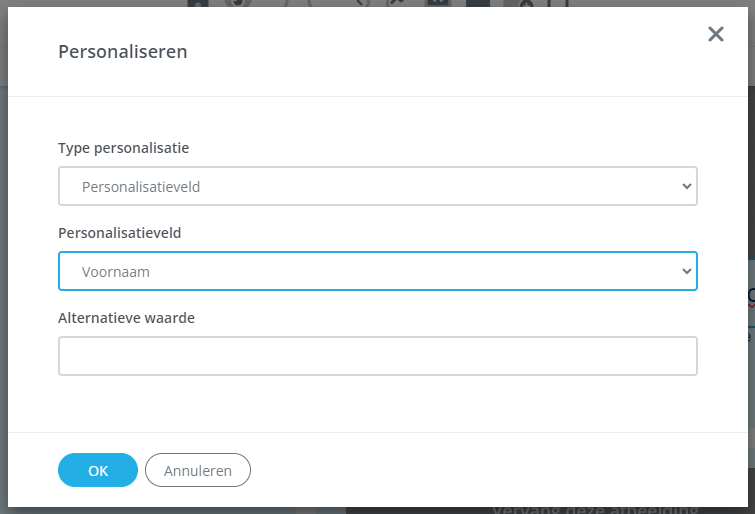Screen dimensions: 755x514
Task: Focus the Alternatieve waarde text field
Action: 377,355
